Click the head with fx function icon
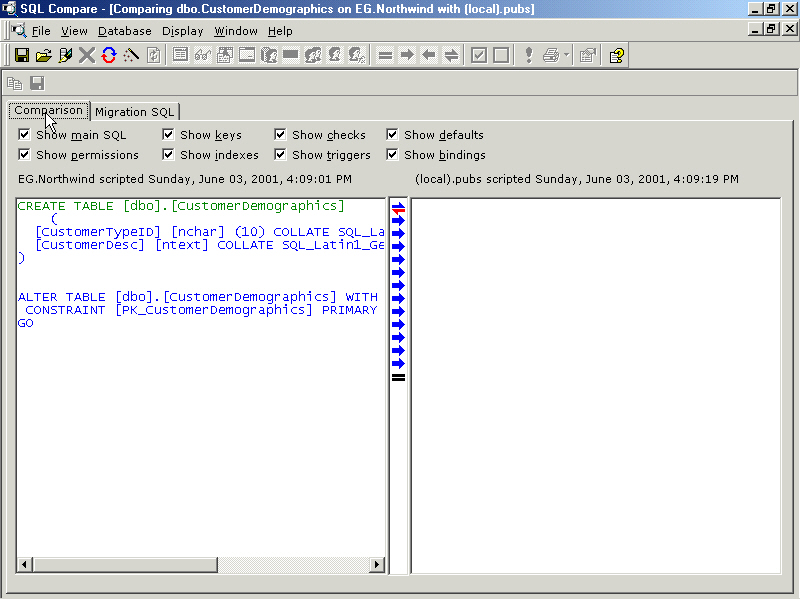 click(x=357, y=55)
